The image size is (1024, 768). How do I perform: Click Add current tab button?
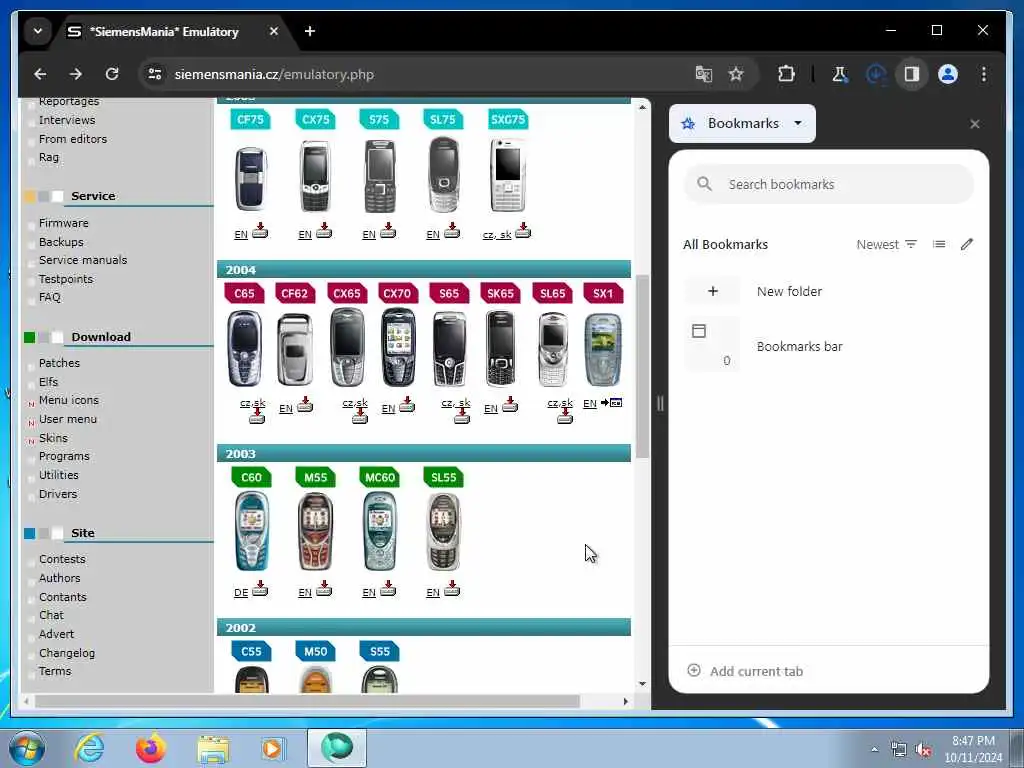[745, 671]
